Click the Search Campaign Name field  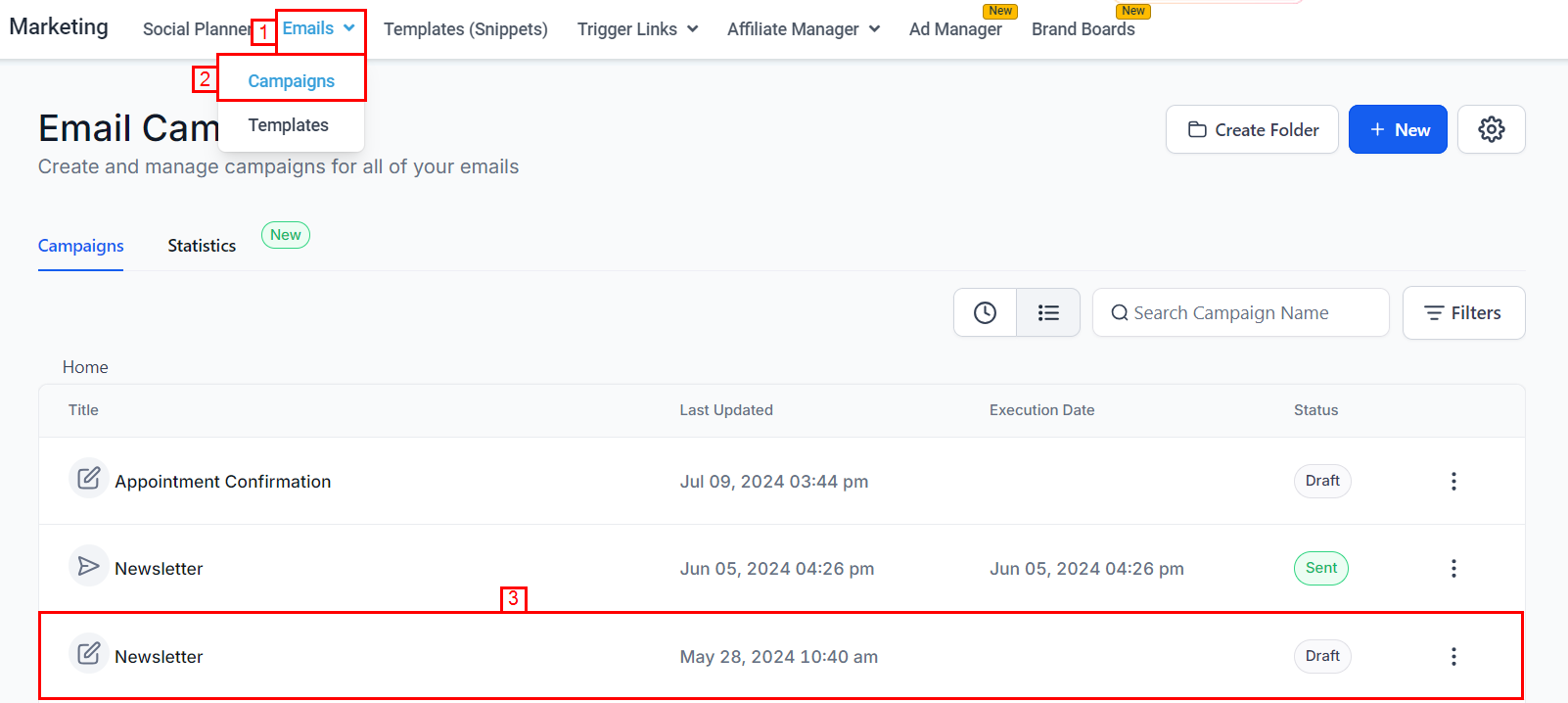point(1240,313)
